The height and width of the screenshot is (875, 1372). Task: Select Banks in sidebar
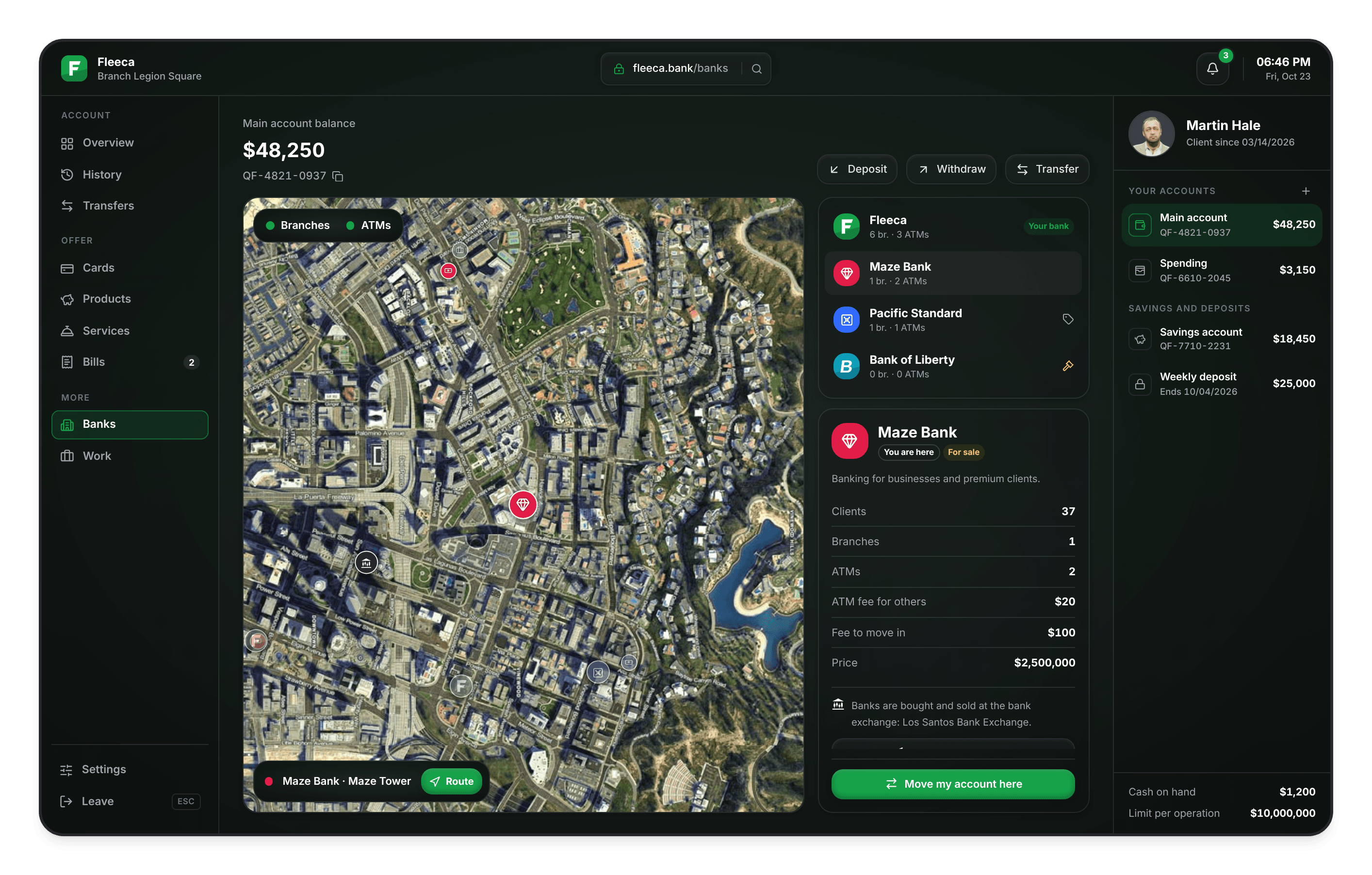(130, 424)
